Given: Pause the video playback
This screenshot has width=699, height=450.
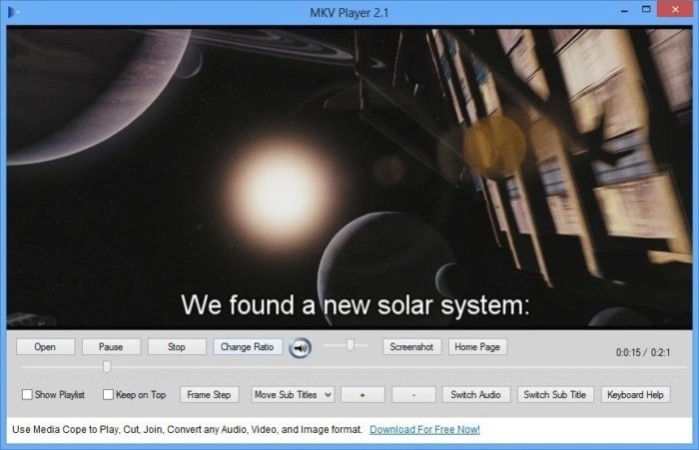Looking at the screenshot, I should pos(111,347).
